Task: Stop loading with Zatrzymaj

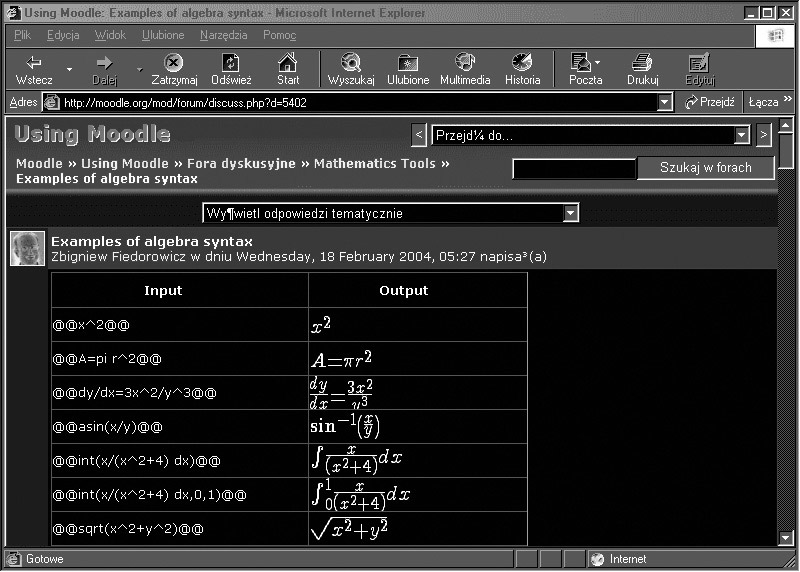Action: coord(174,69)
